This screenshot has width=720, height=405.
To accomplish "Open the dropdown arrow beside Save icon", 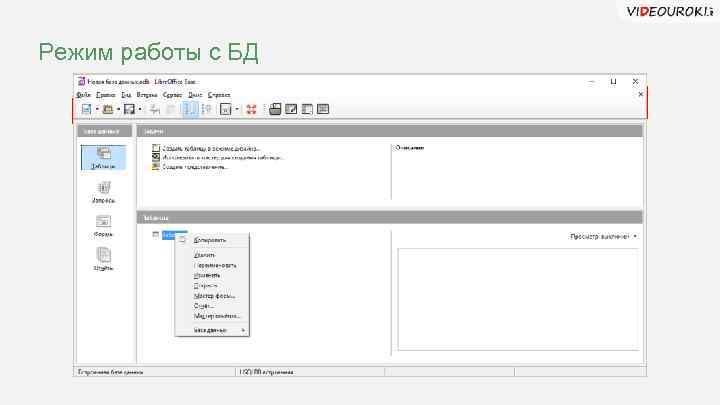I will [140, 109].
